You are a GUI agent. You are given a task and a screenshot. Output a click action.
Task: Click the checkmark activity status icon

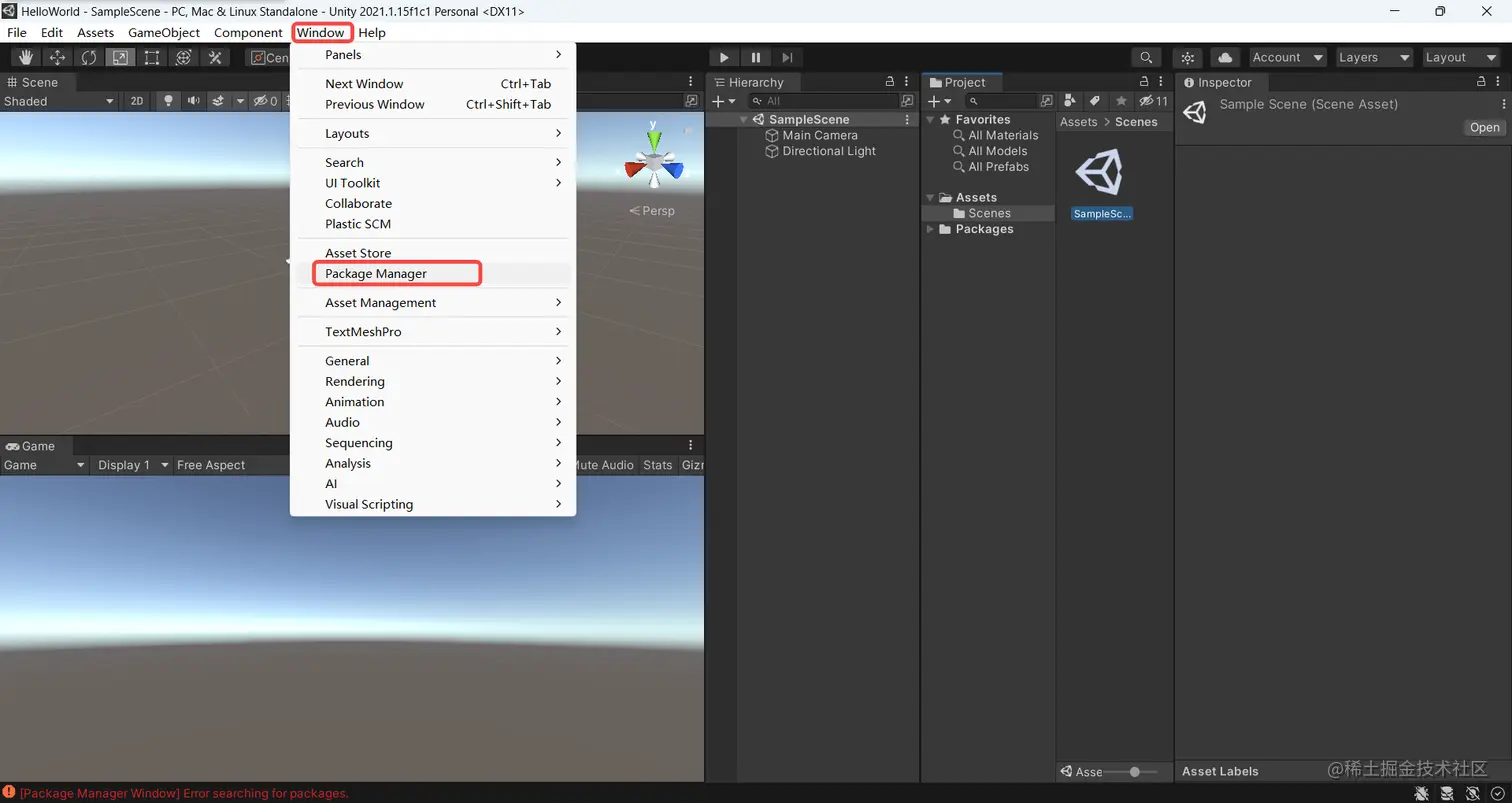coord(1497,793)
